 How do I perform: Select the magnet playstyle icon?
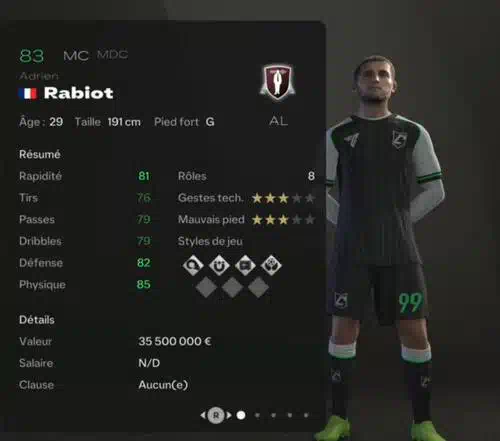coord(219,265)
